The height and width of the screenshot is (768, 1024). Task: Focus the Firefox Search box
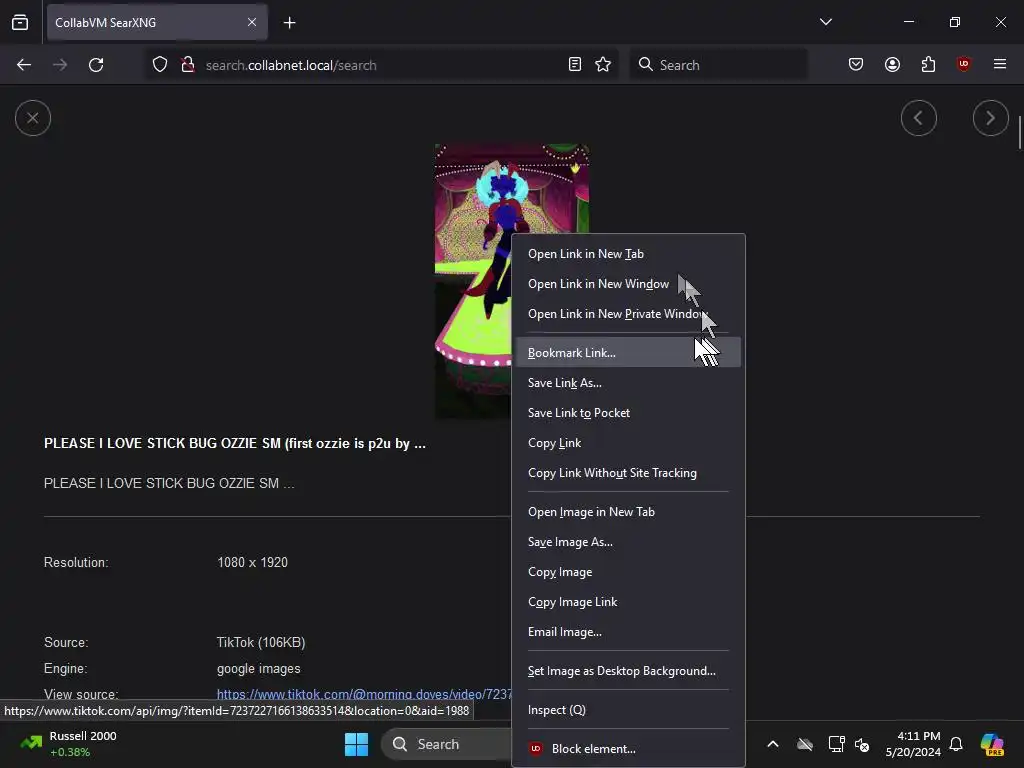[718, 65]
